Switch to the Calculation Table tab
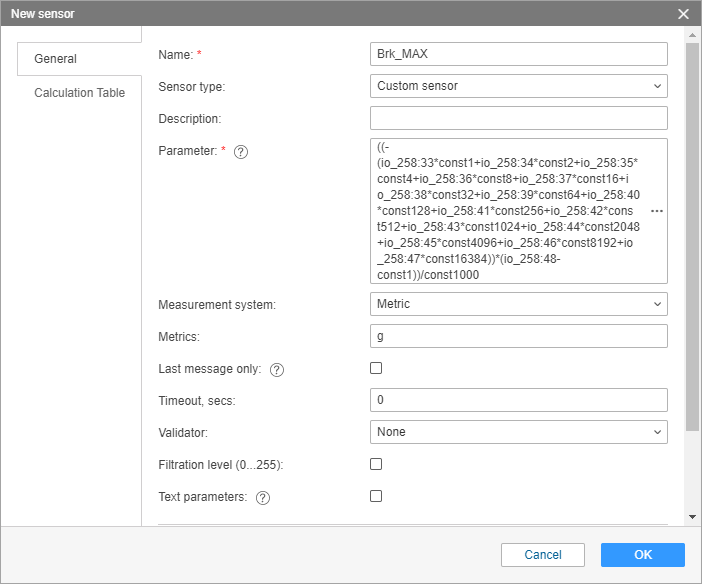 click(80, 93)
